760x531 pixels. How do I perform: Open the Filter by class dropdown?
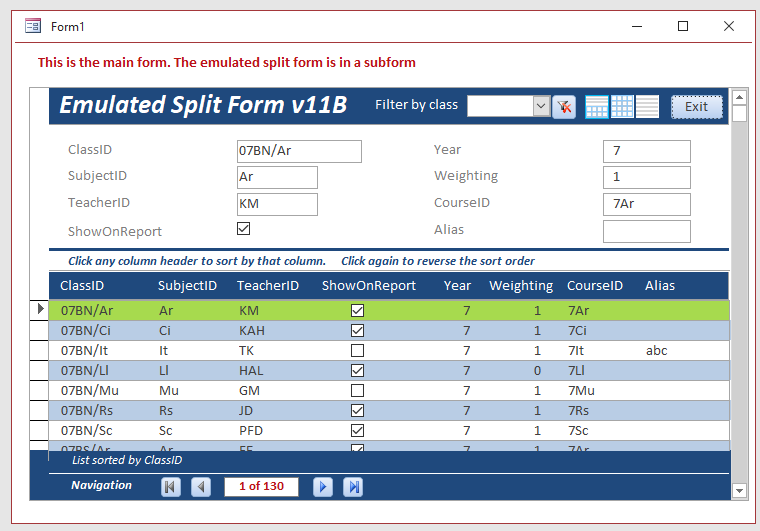click(541, 106)
